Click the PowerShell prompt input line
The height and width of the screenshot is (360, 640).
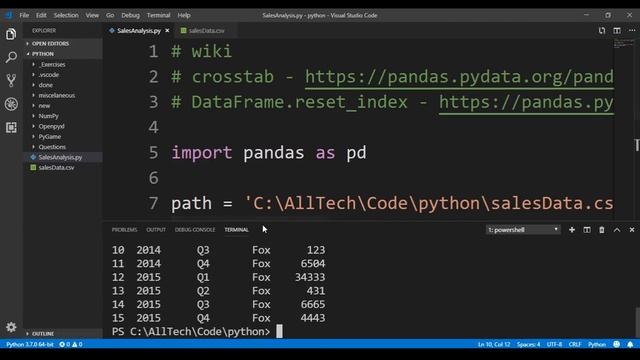pyautogui.click(x=197, y=331)
